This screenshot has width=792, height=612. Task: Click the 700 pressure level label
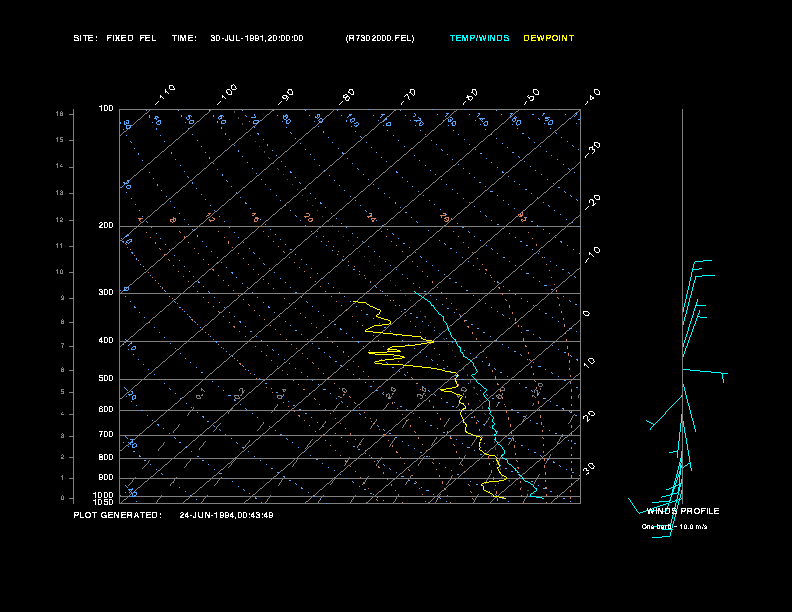coord(106,434)
